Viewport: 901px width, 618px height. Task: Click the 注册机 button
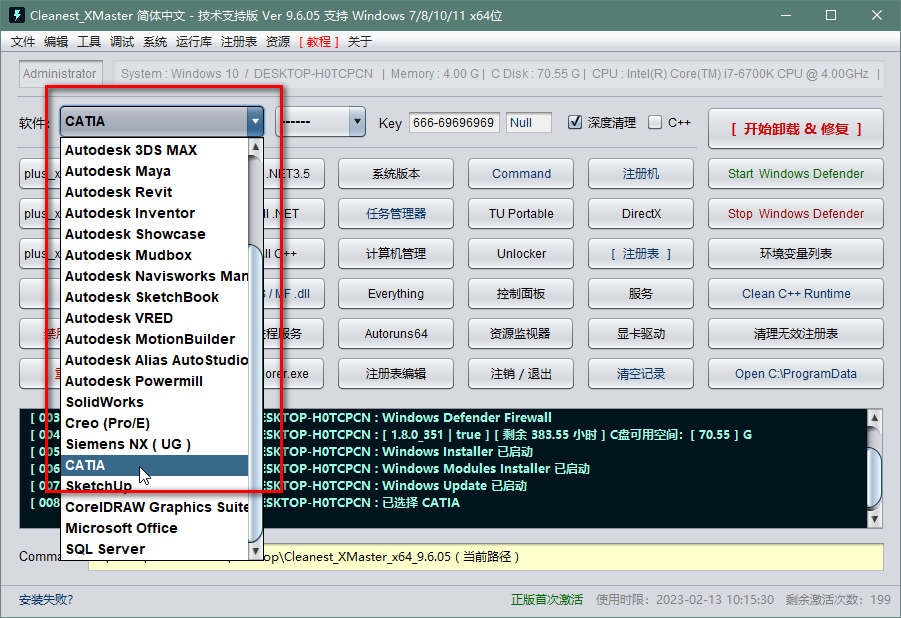(x=641, y=174)
